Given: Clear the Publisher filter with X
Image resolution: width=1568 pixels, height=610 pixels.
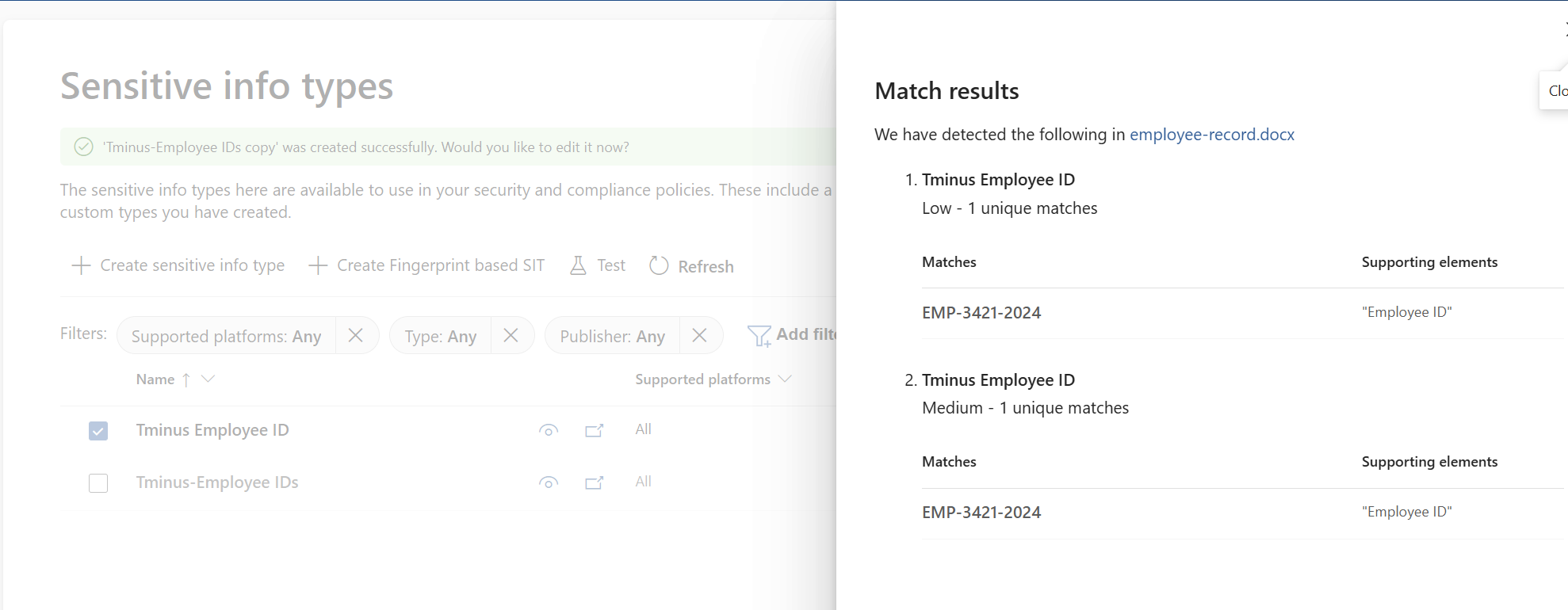Looking at the screenshot, I should pyautogui.click(x=699, y=335).
